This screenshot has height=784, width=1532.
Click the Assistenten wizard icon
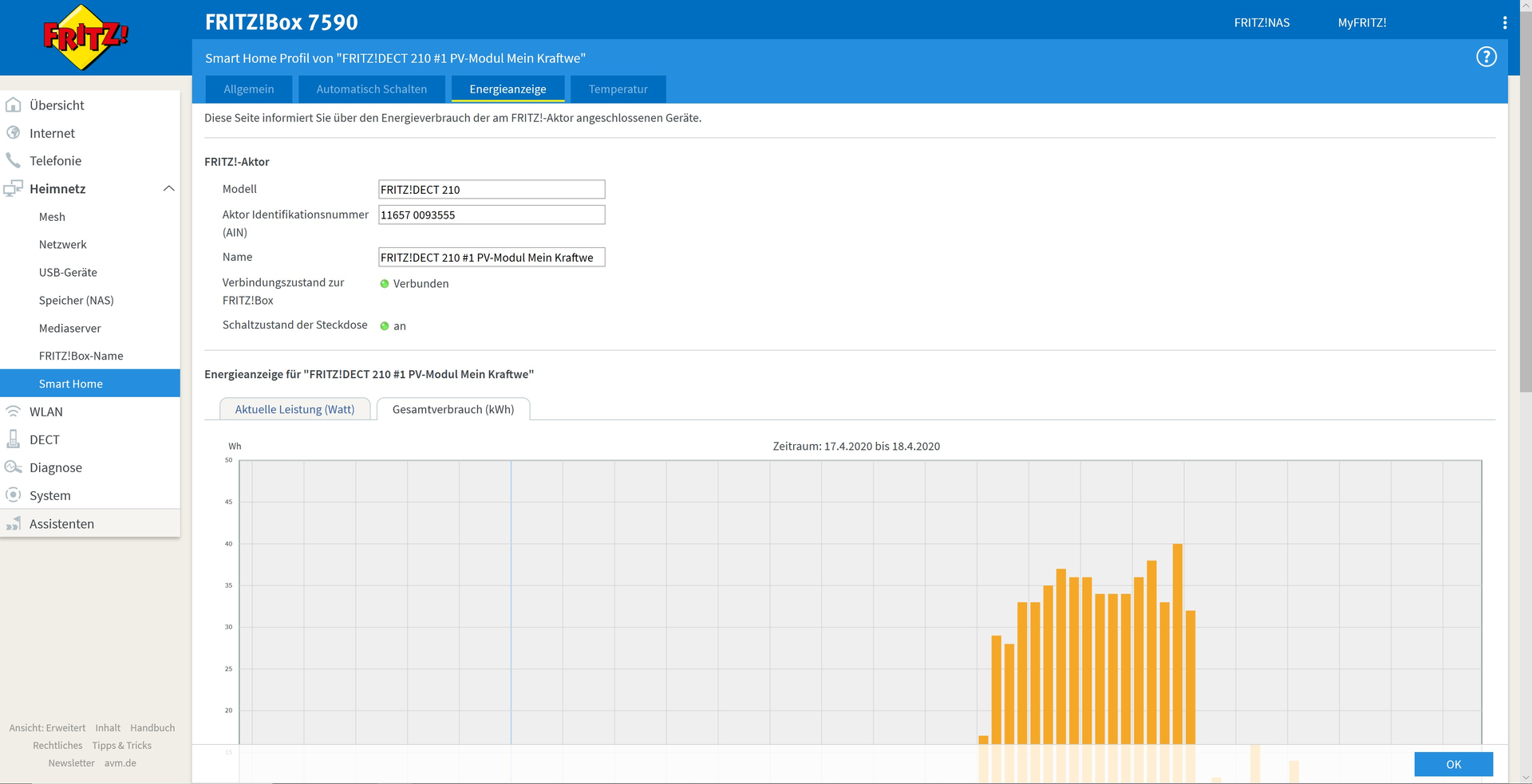tap(14, 523)
